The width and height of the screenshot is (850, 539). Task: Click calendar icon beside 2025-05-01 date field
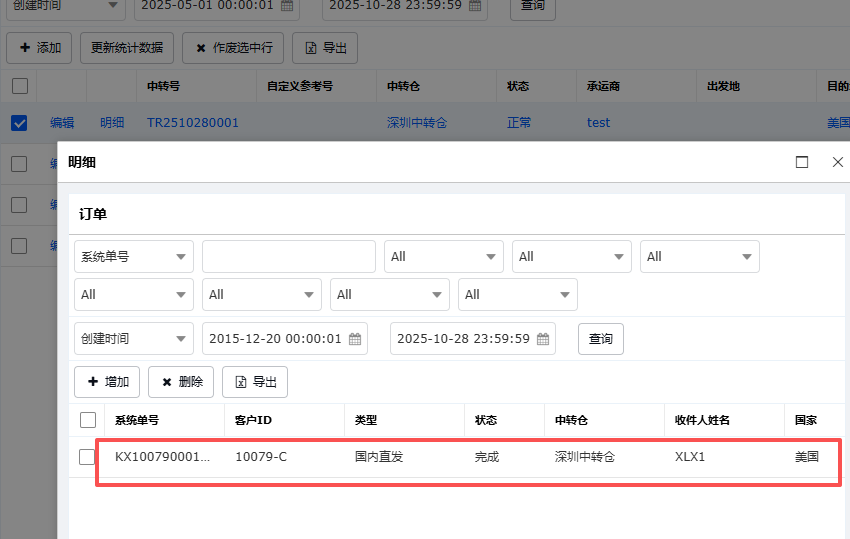[287, 6]
